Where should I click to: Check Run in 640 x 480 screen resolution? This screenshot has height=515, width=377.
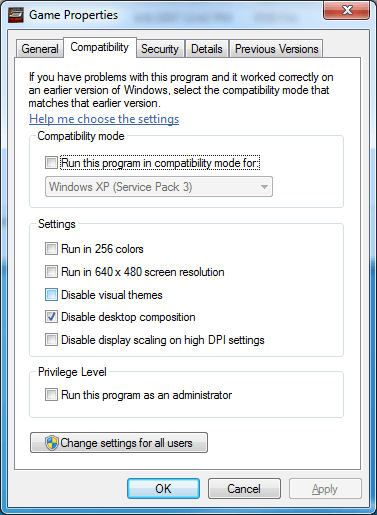(51, 272)
